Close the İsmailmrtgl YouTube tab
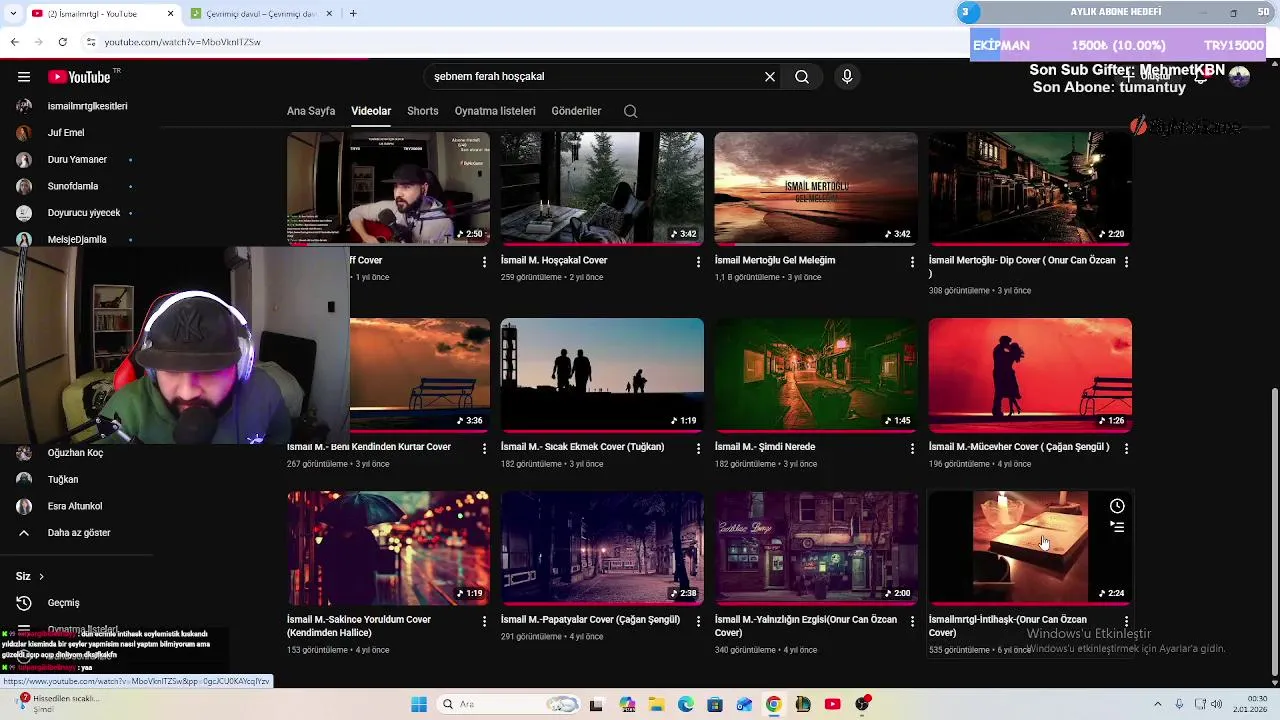Image resolution: width=1280 pixels, height=720 pixels. point(170,13)
